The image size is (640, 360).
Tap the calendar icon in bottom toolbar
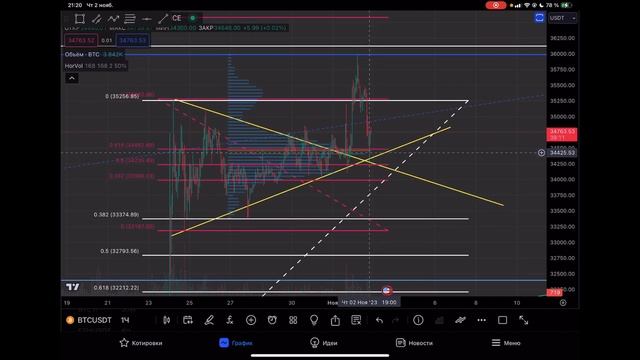(x=188, y=320)
